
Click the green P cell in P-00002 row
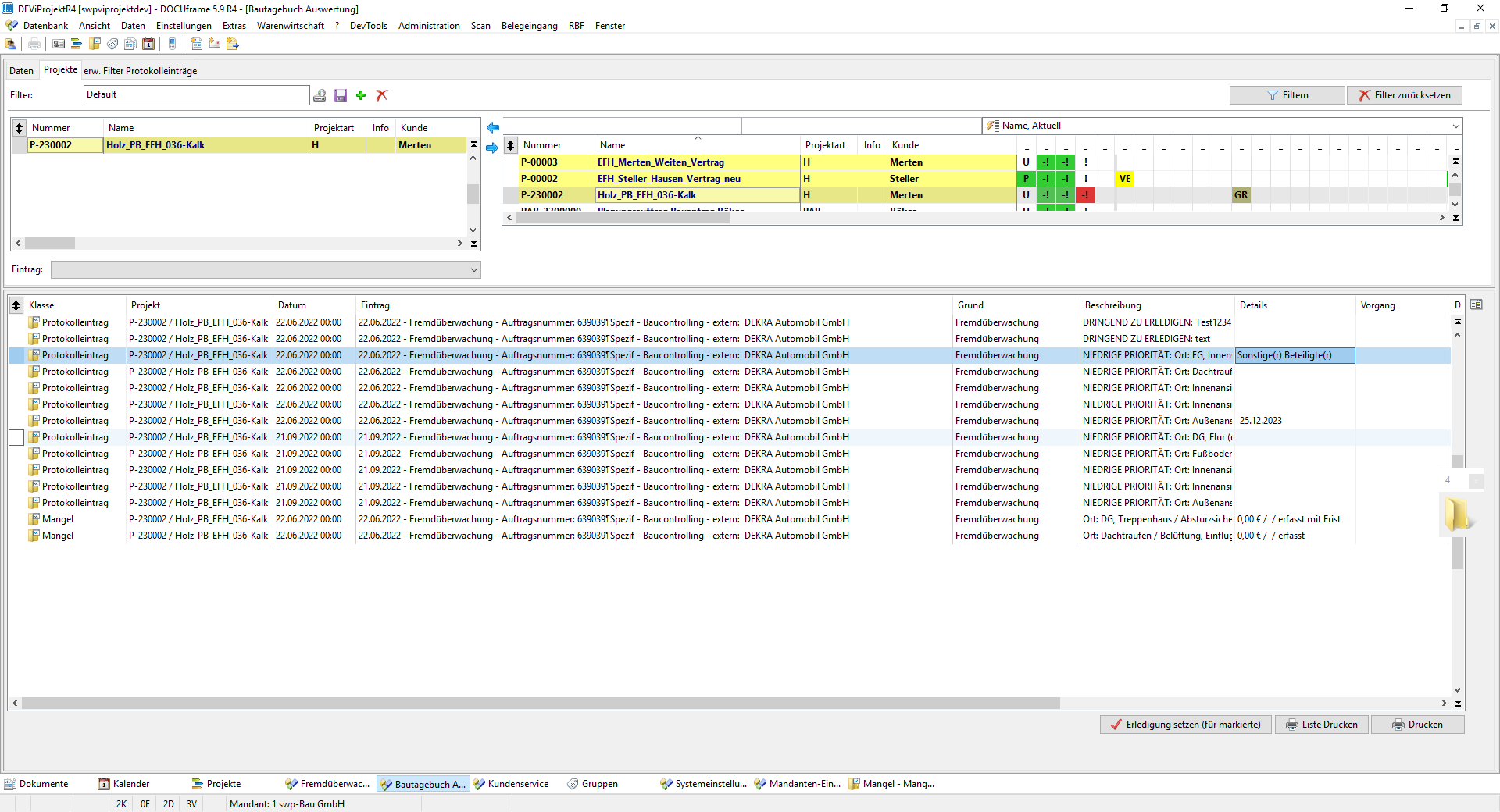[1026, 179]
